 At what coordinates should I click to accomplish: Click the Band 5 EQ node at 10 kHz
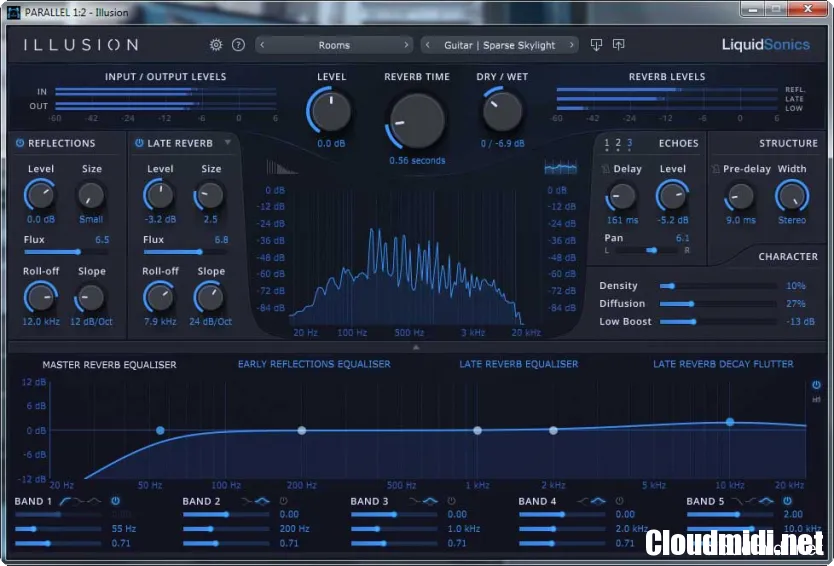tap(730, 422)
